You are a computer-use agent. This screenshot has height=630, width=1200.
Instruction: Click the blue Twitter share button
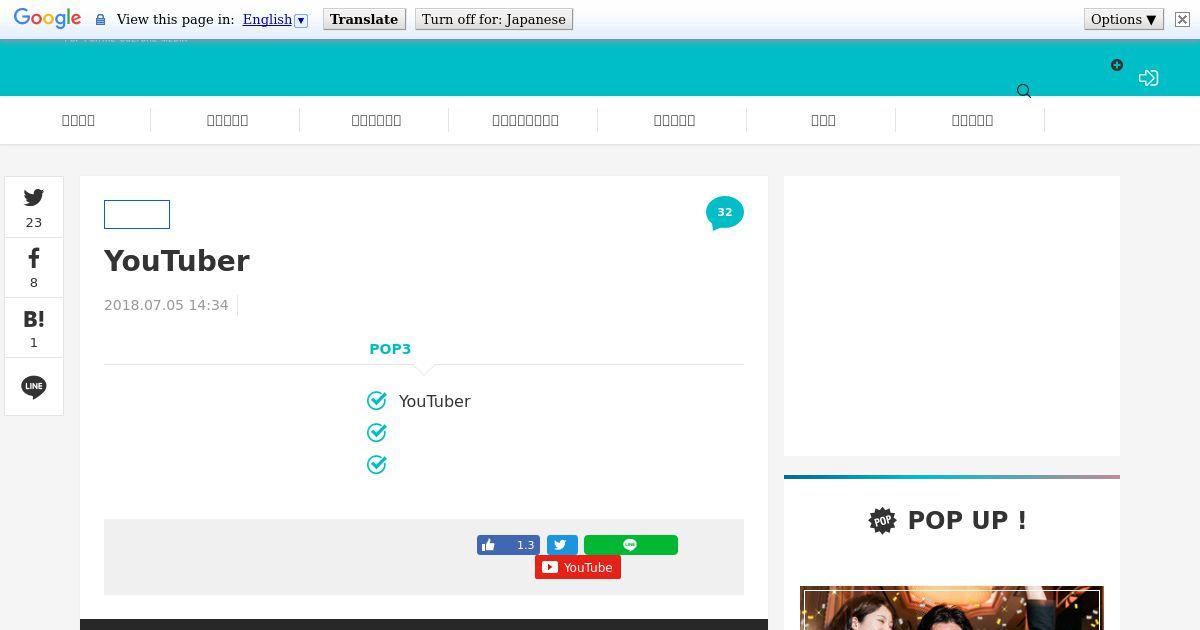[562, 545]
